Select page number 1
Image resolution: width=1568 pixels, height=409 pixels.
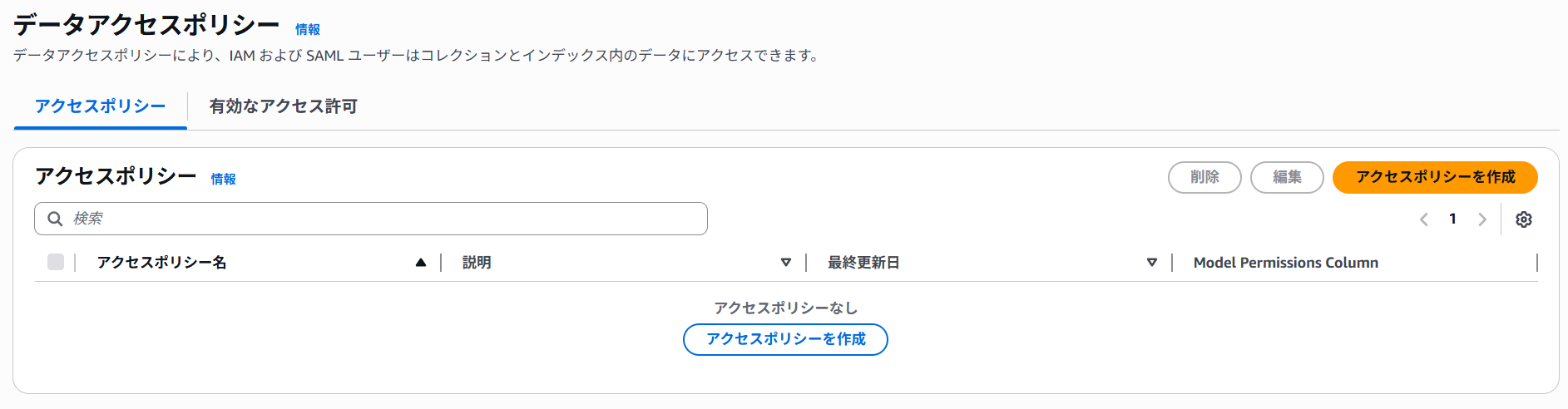pyautogui.click(x=1452, y=219)
